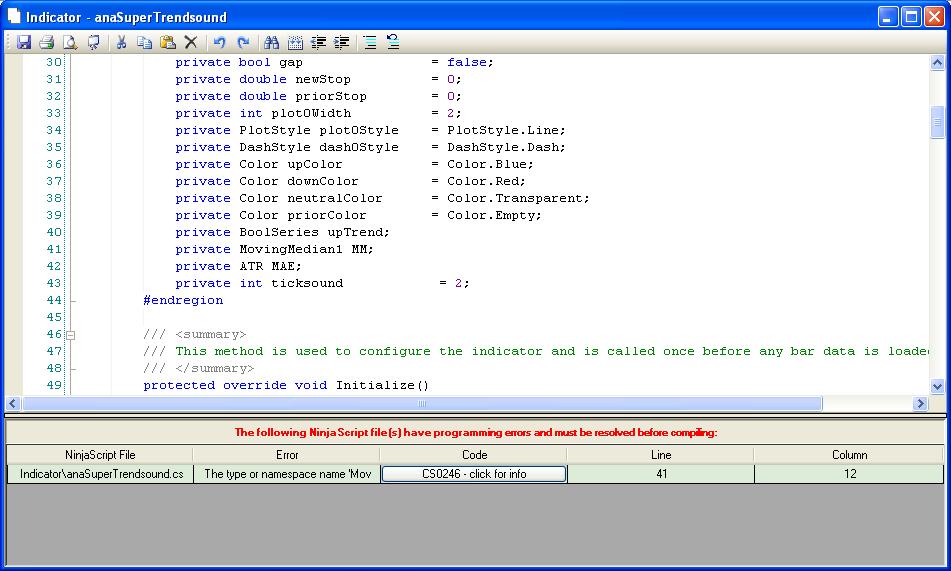Click the horizontal scrollbar thumb

(422, 404)
